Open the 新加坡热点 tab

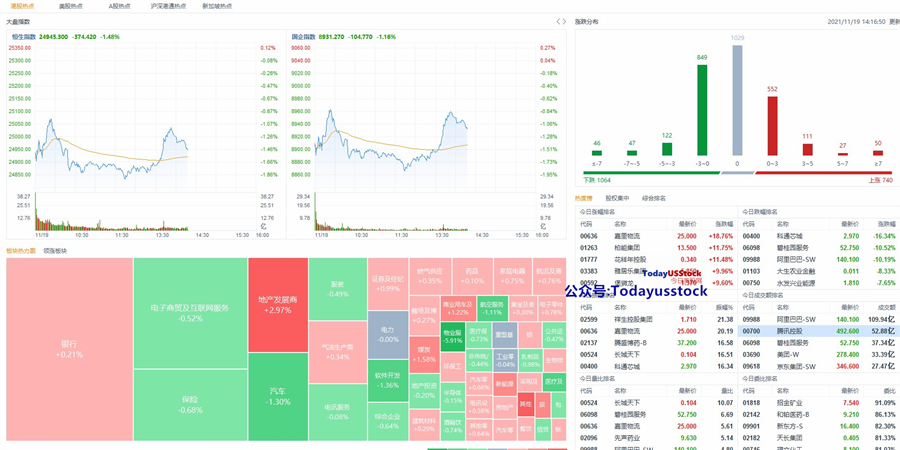click(217, 6)
